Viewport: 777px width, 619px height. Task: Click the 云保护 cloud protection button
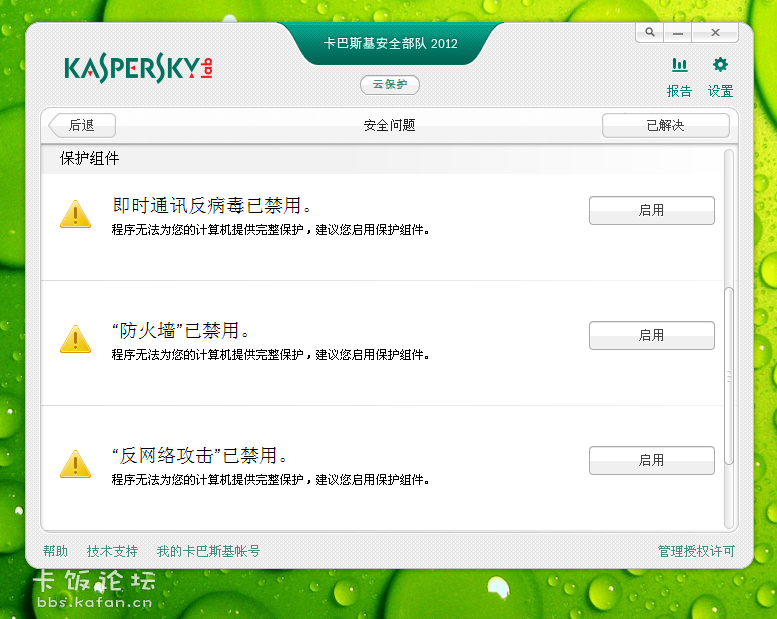390,85
